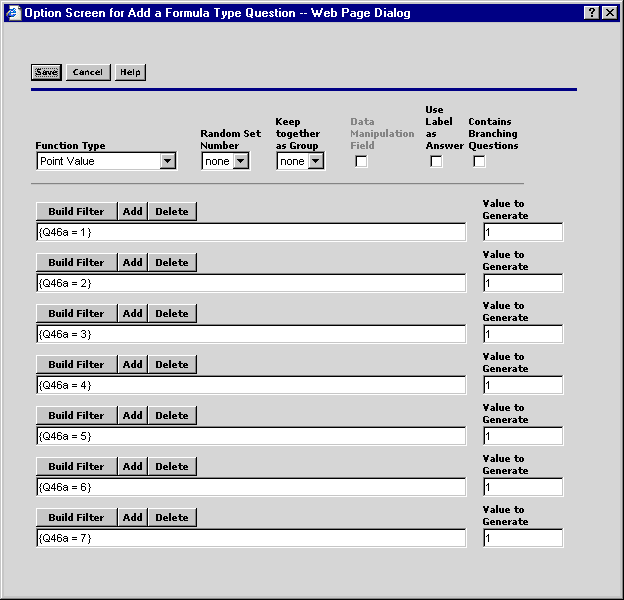Delete the {Q46a = 3} filter row
This screenshot has height=600, width=624.
click(x=171, y=313)
